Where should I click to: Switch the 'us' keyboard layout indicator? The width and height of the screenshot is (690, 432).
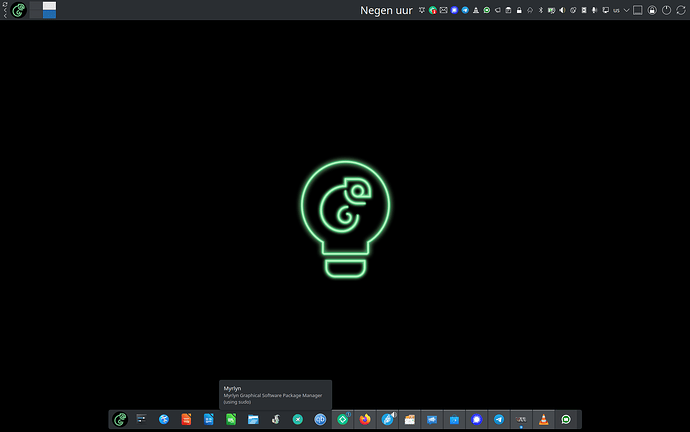click(616, 11)
